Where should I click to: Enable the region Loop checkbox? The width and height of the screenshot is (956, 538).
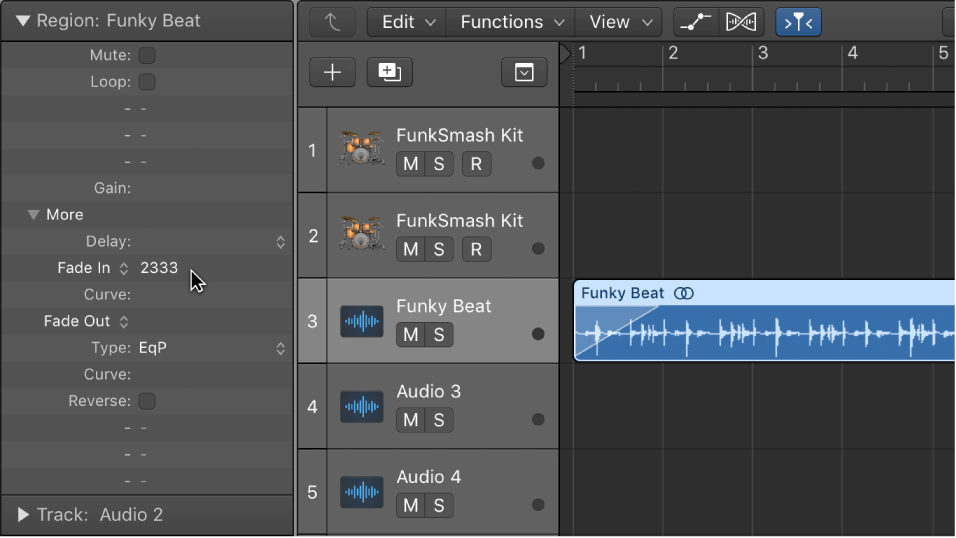point(147,82)
